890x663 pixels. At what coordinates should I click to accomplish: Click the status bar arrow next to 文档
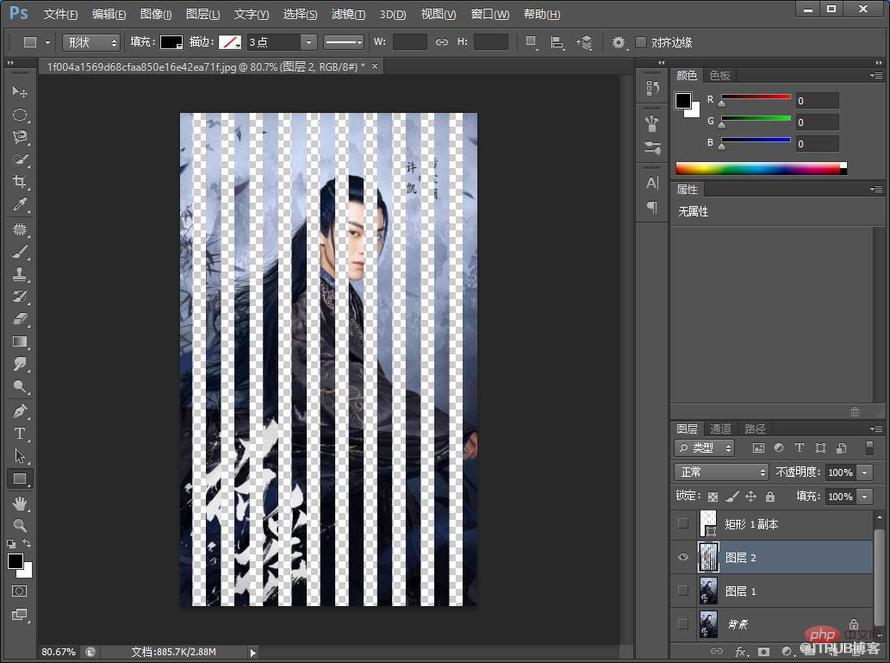pos(253,652)
